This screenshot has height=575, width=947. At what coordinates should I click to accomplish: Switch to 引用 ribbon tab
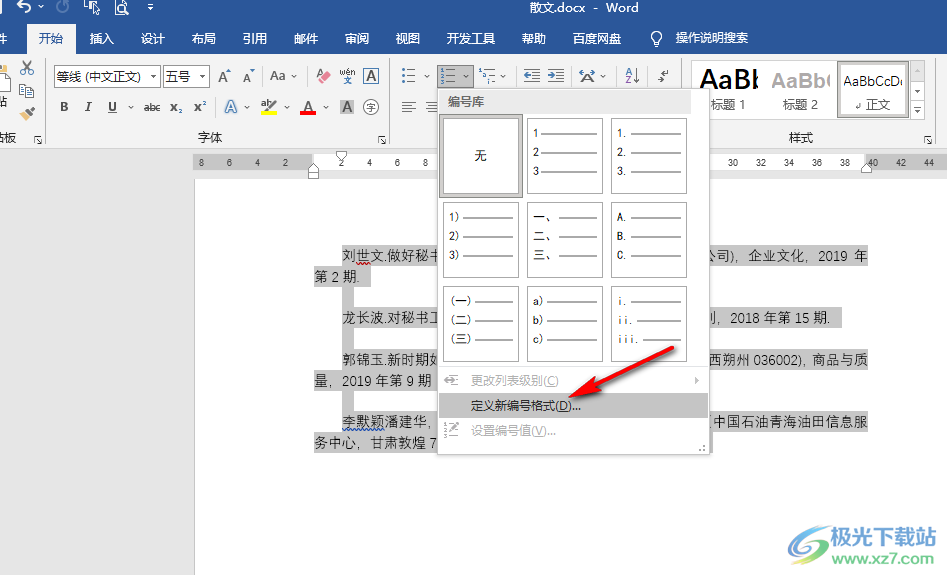254,39
